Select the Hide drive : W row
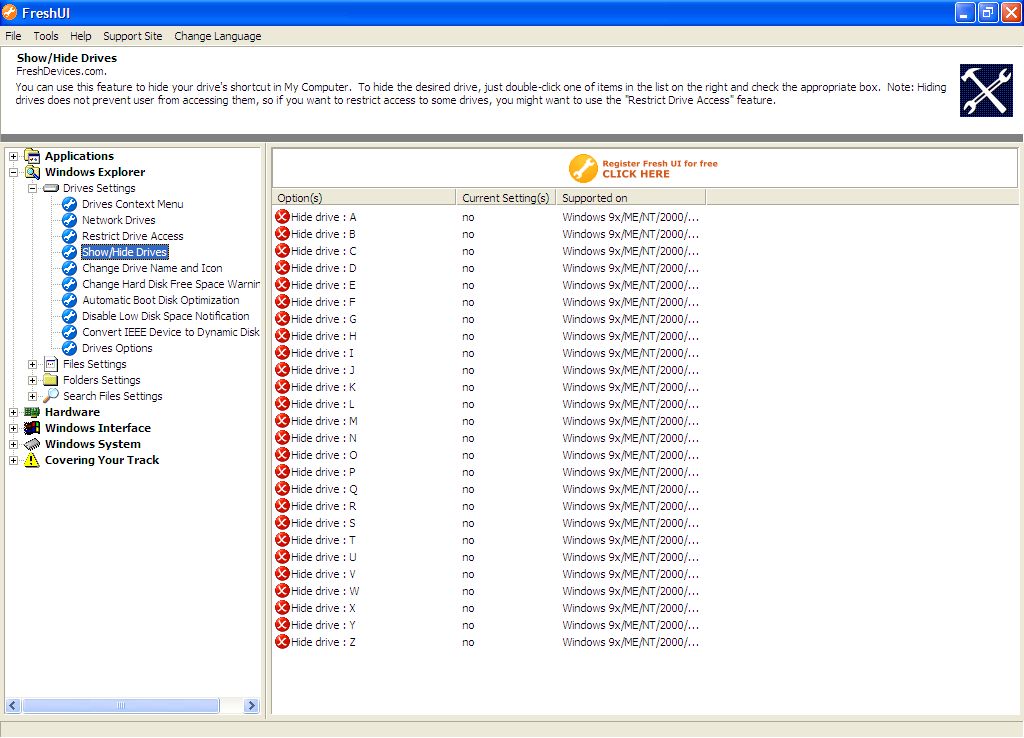Image resolution: width=1024 pixels, height=738 pixels. tap(488, 590)
